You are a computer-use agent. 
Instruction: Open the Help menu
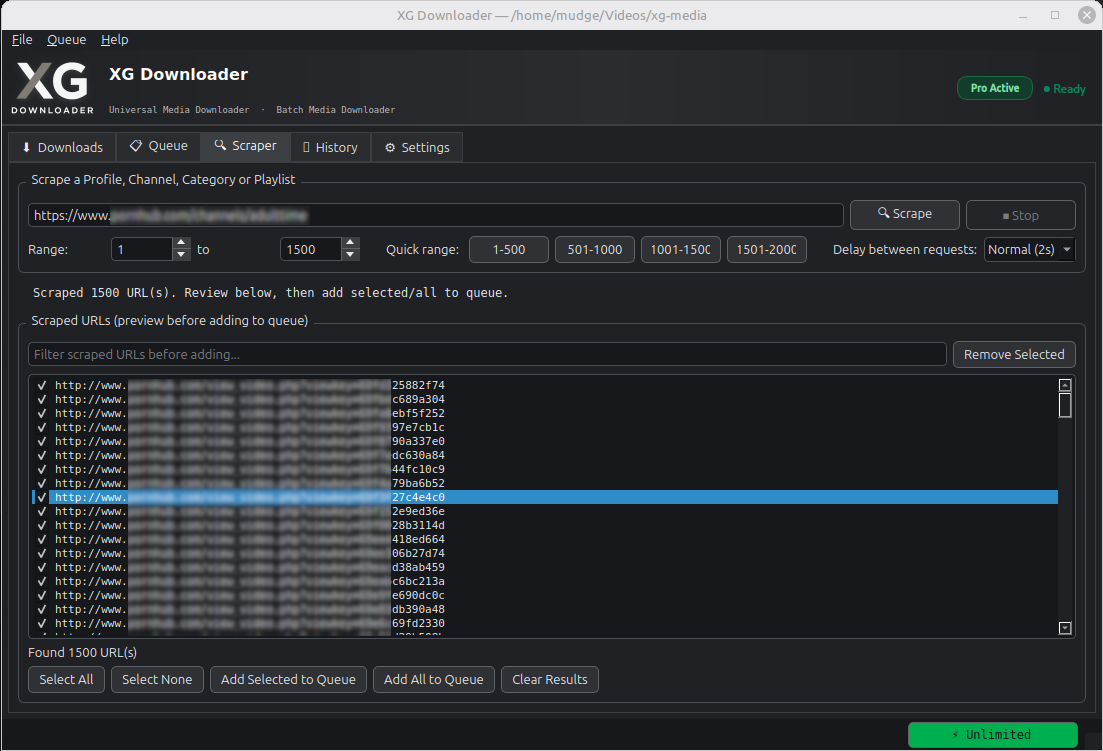click(x=115, y=39)
